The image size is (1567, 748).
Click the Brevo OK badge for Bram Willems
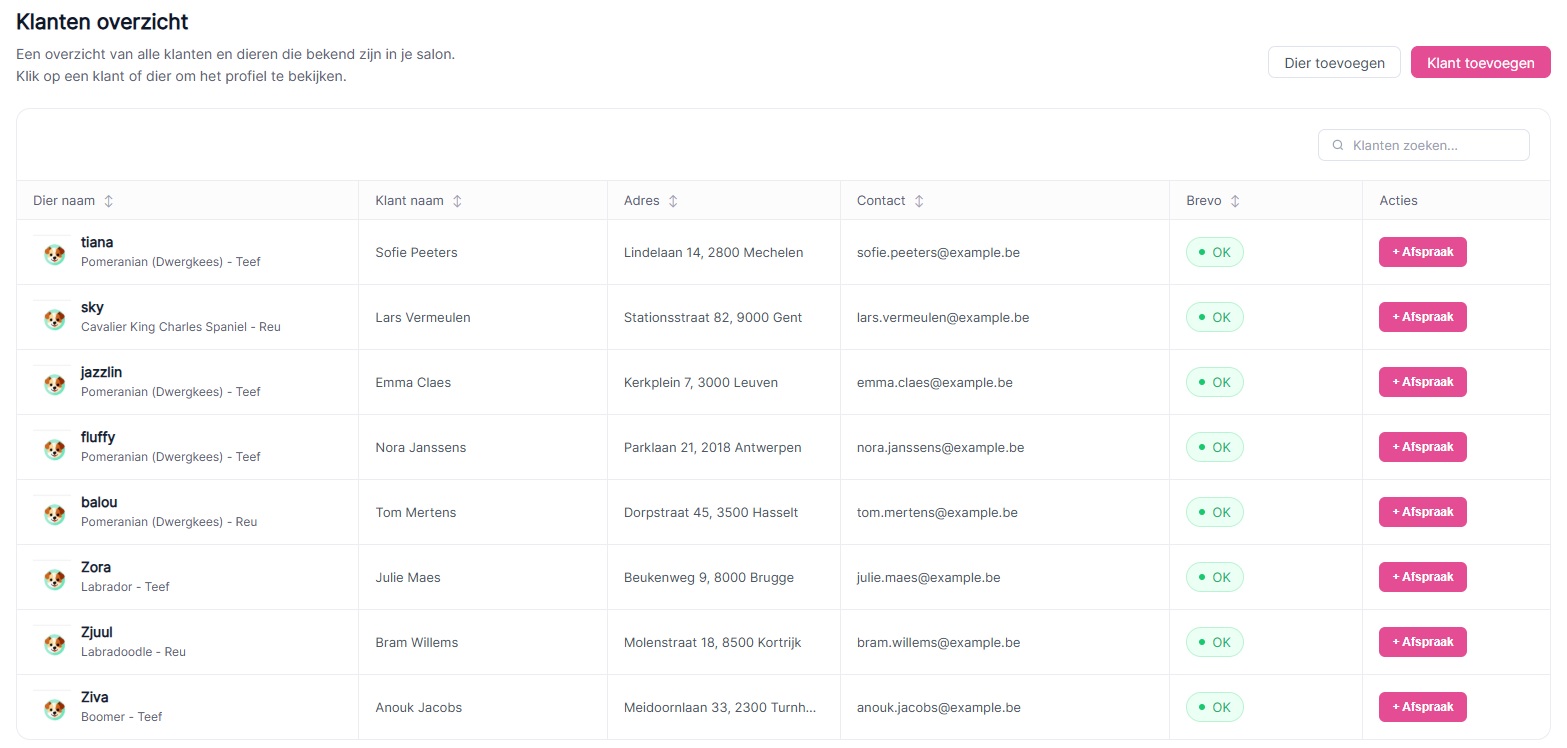[x=1214, y=642]
